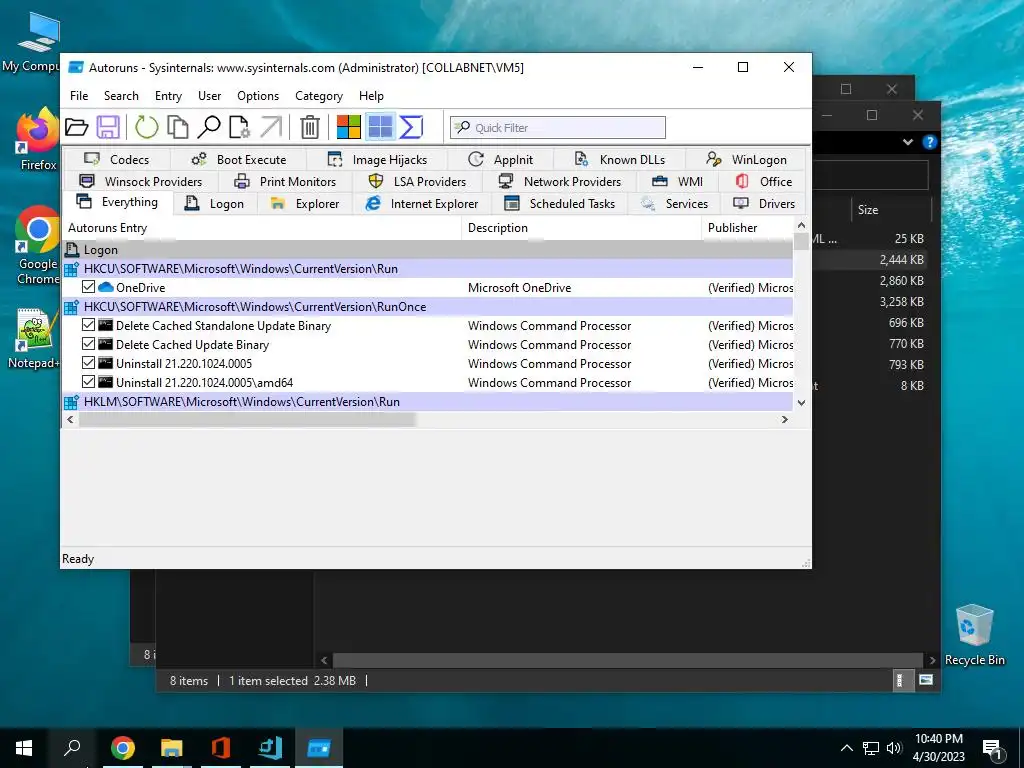The height and width of the screenshot is (768, 1024).
Task: Open the Entry menu
Action: pyautogui.click(x=168, y=96)
